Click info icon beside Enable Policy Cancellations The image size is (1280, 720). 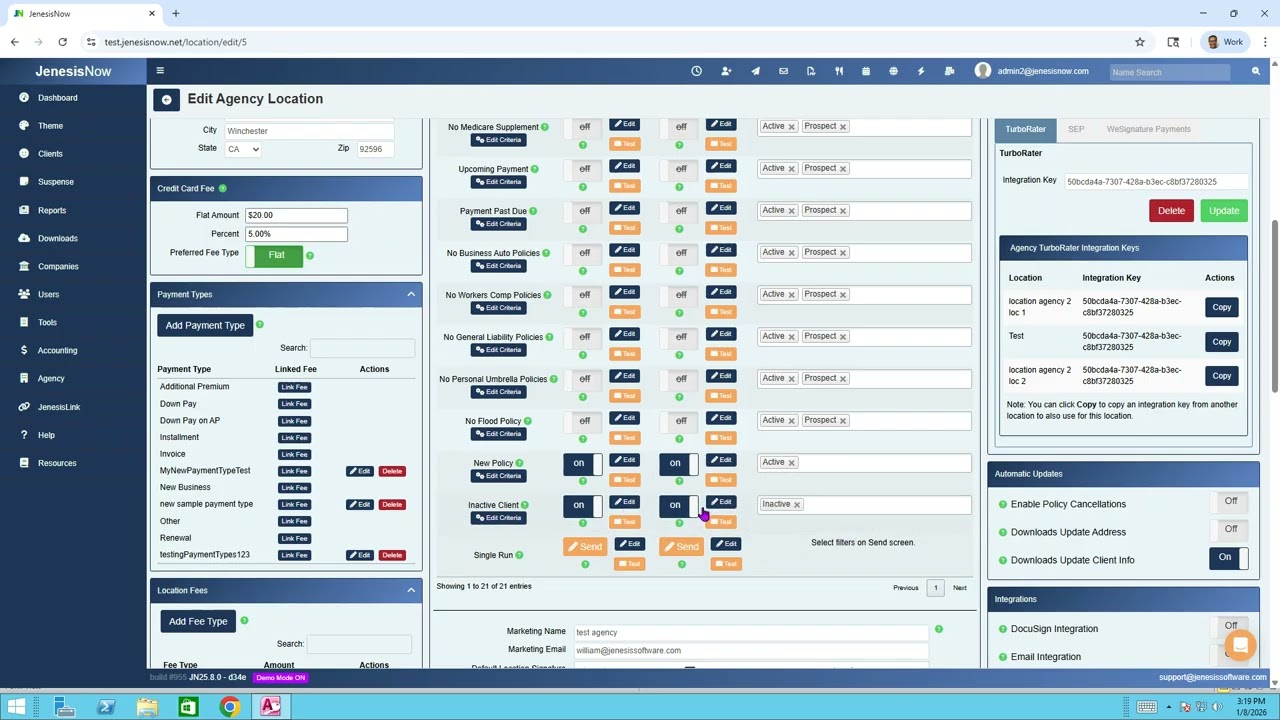tap(1003, 504)
